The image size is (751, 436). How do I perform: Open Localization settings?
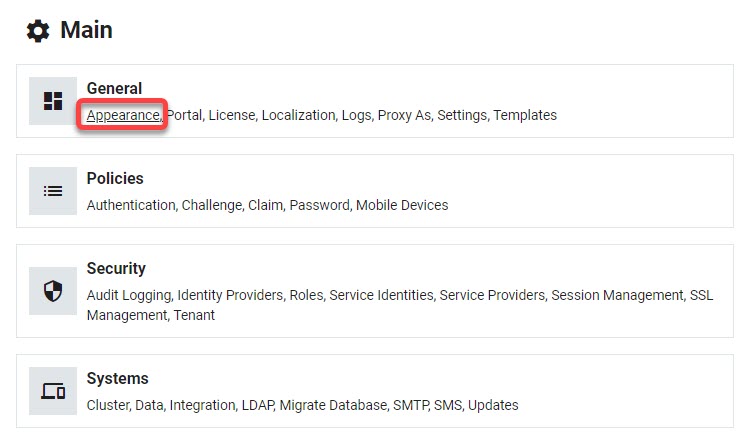(x=298, y=115)
